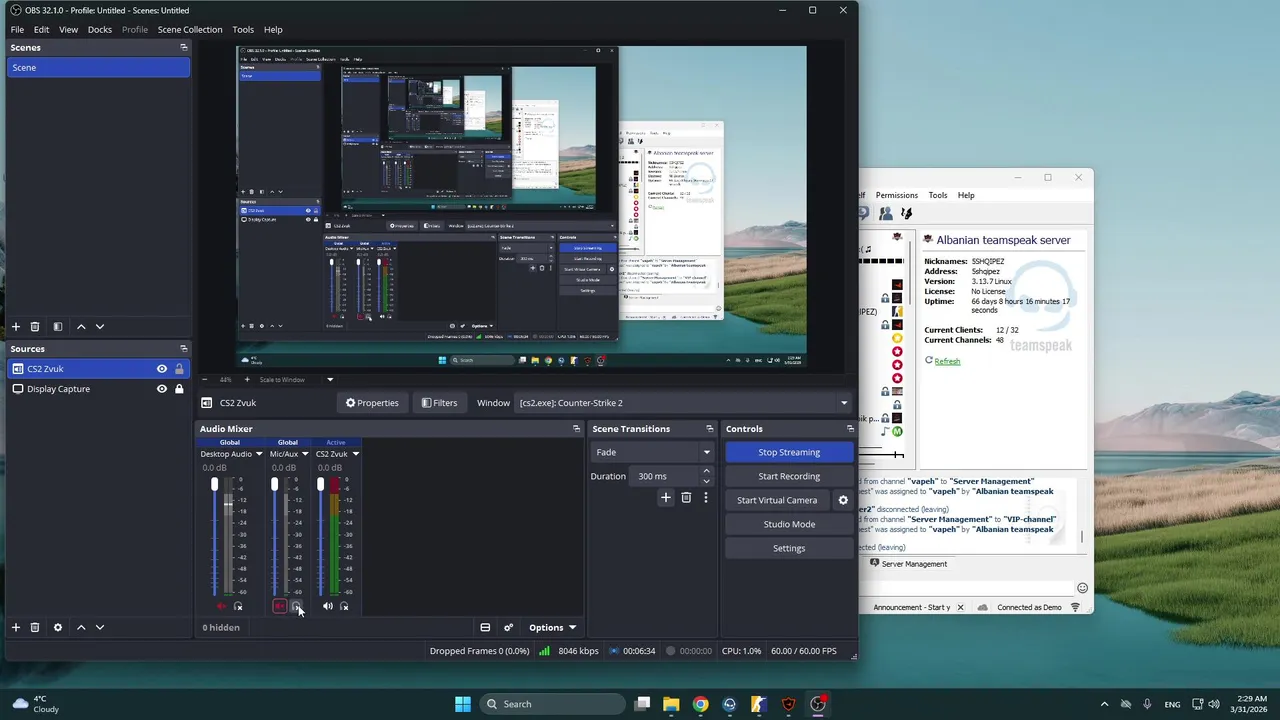Toggle lock for CS2 Zvuk source
The image size is (1280, 720).
click(179, 369)
